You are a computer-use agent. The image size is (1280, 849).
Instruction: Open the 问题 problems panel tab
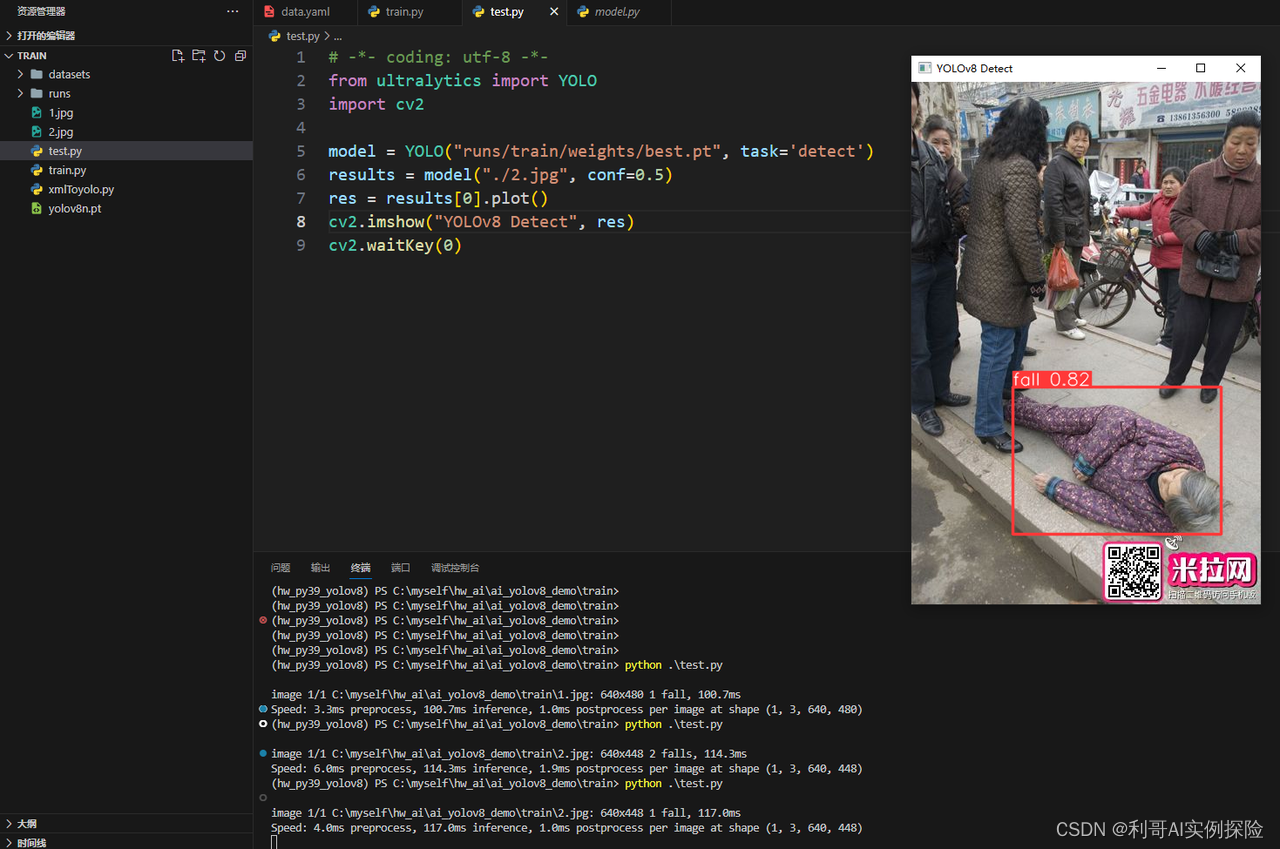point(281,568)
